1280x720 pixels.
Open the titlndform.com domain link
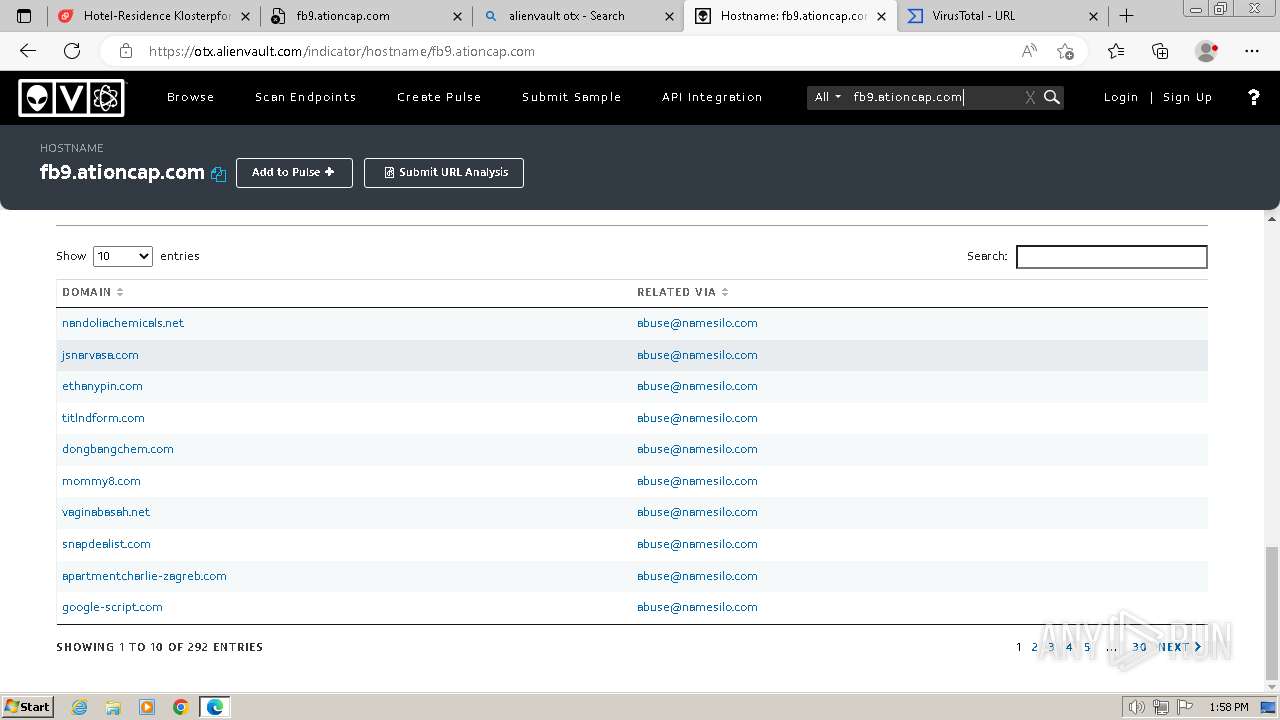click(x=103, y=418)
